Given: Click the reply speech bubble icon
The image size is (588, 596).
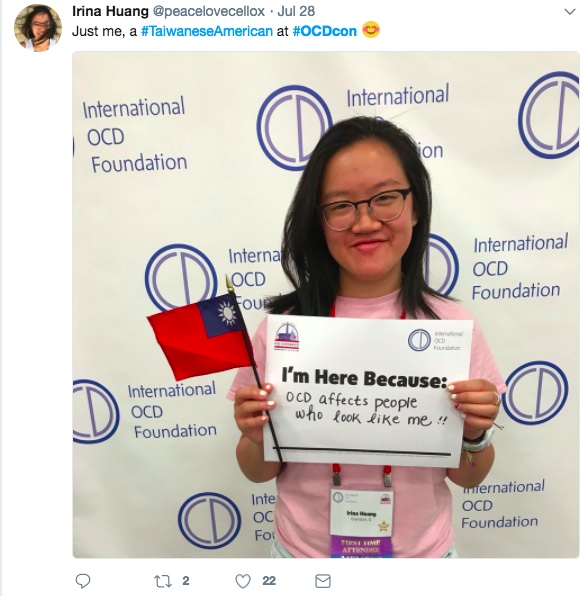Looking at the screenshot, I should pyautogui.click(x=83, y=581).
